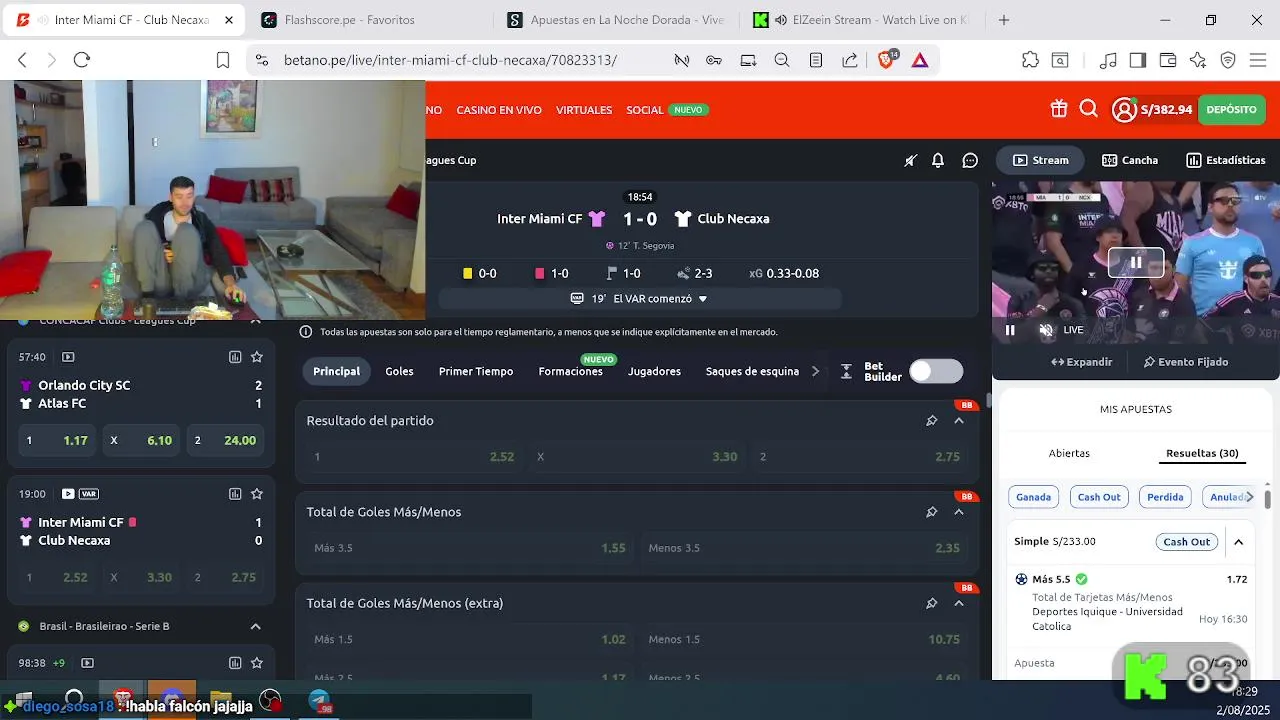Click the address bar URL field

(450, 60)
